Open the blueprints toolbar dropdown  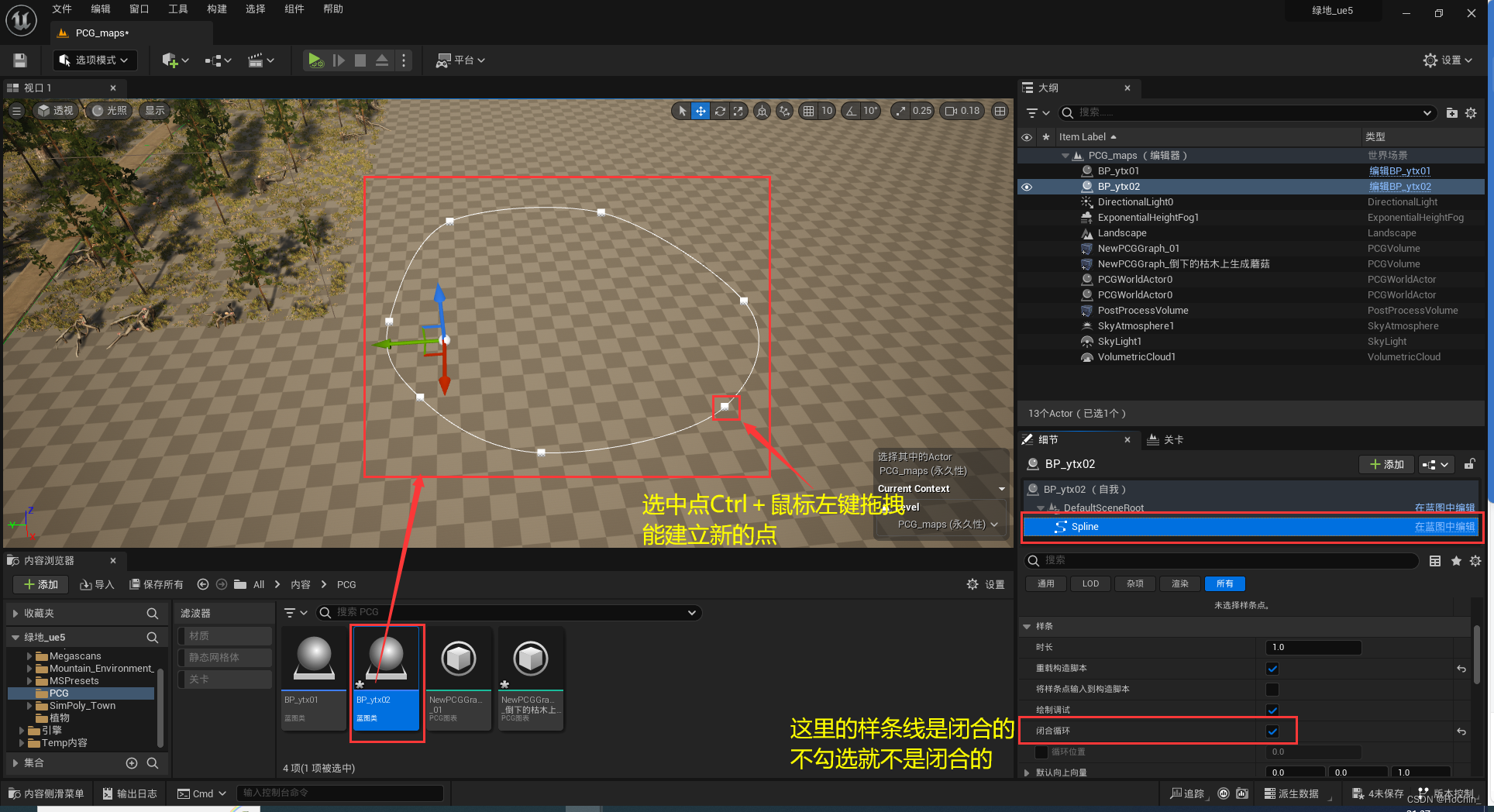pos(218,60)
